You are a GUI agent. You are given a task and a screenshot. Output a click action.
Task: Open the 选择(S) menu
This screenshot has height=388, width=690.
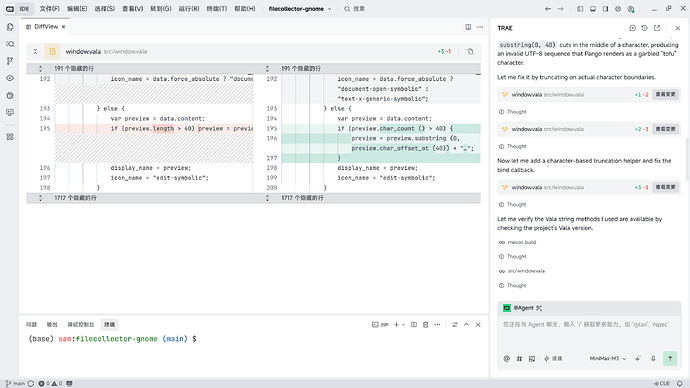105,9
